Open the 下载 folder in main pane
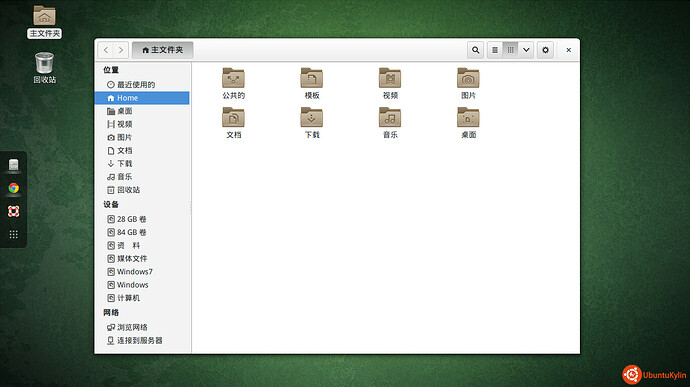The image size is (690, 387). click(x=312, y=123)
